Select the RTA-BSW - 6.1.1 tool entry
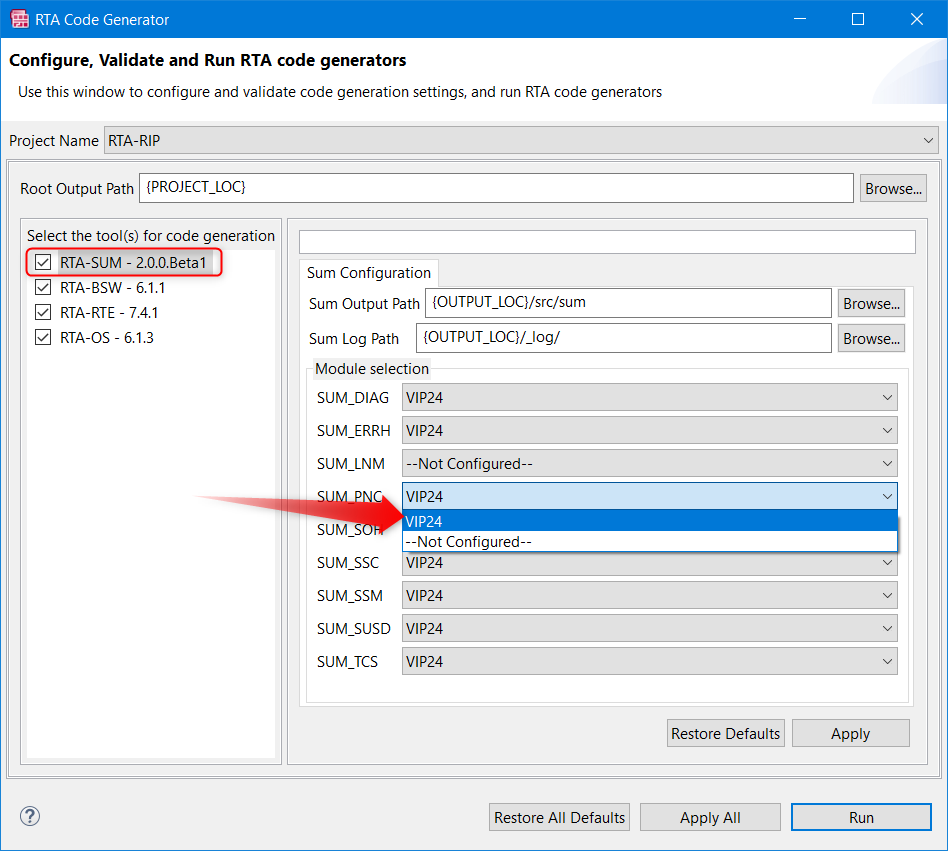The height and width of the screenshot is (851, 948). [112, 288]
